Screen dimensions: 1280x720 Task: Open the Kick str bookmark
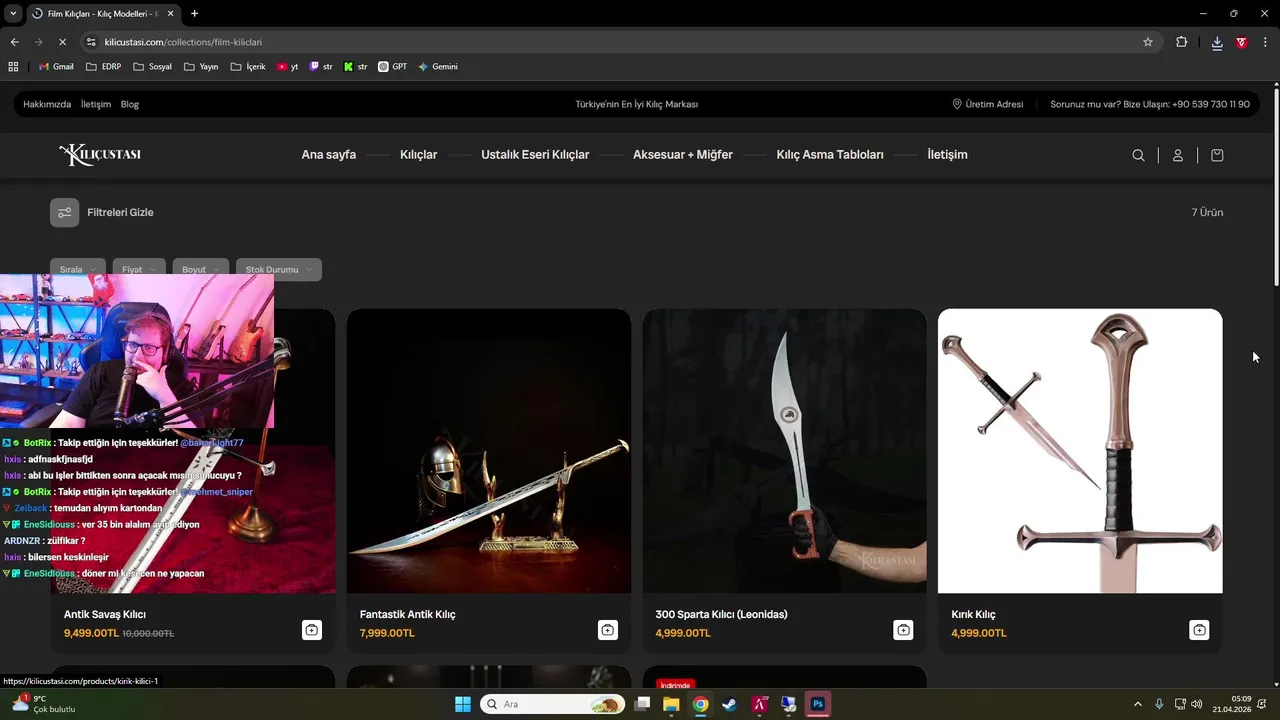[x=355, y=67]
